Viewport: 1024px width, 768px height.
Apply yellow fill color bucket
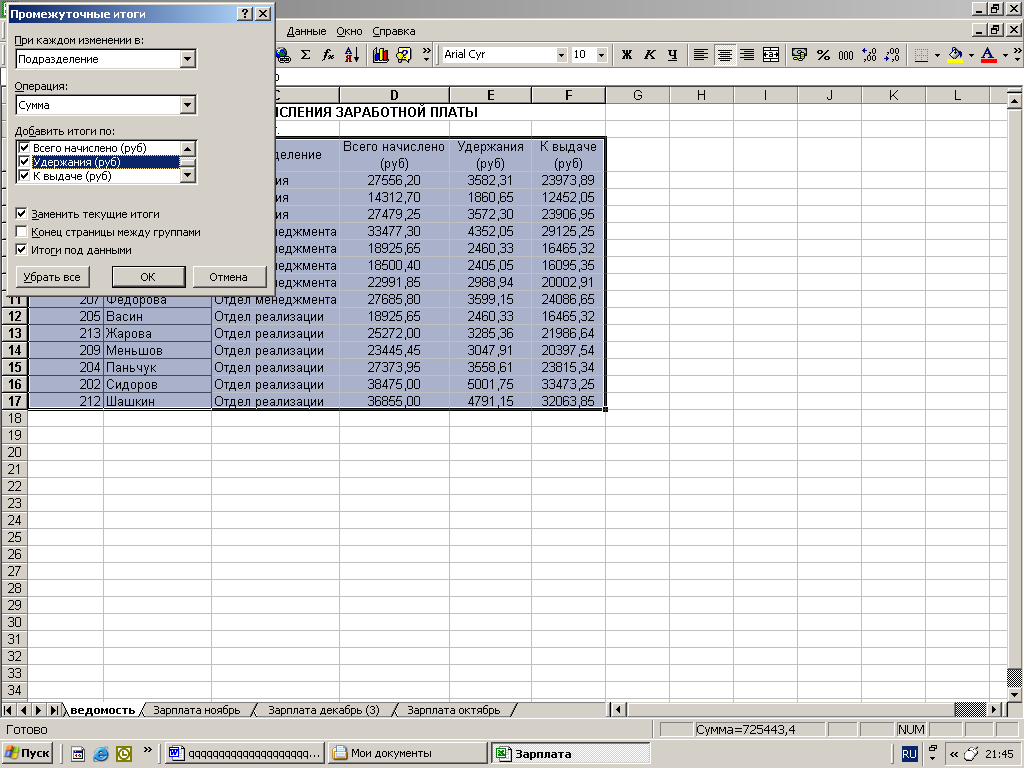tap(955, 55)
